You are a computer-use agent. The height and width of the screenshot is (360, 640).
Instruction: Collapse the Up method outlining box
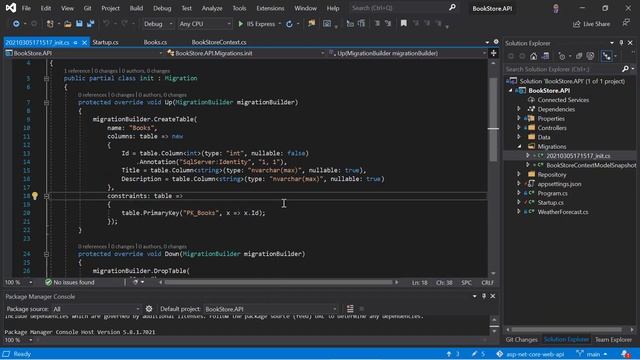point(46,102)
